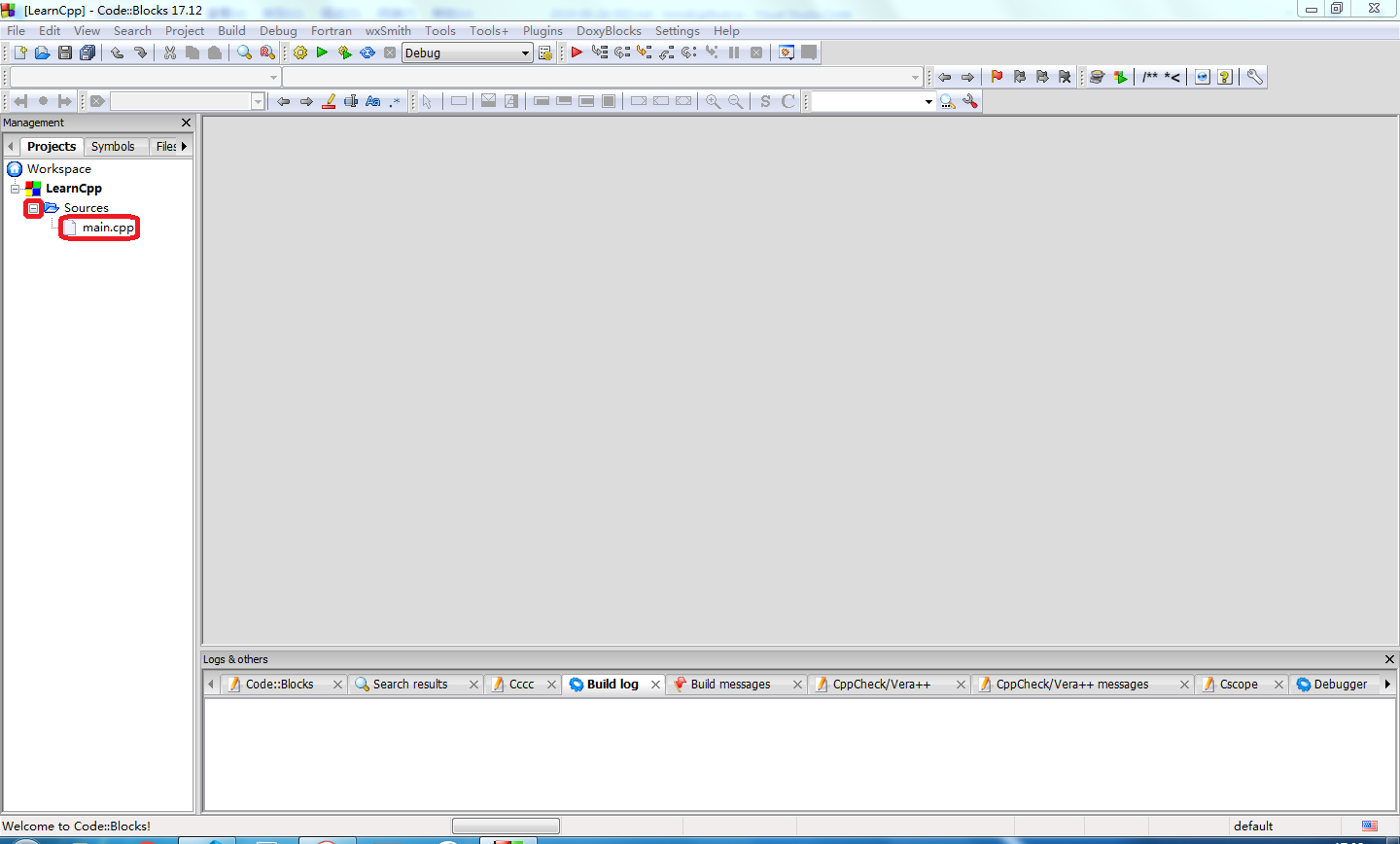Click the jump back arrow near bookmarks

point(944,77)
